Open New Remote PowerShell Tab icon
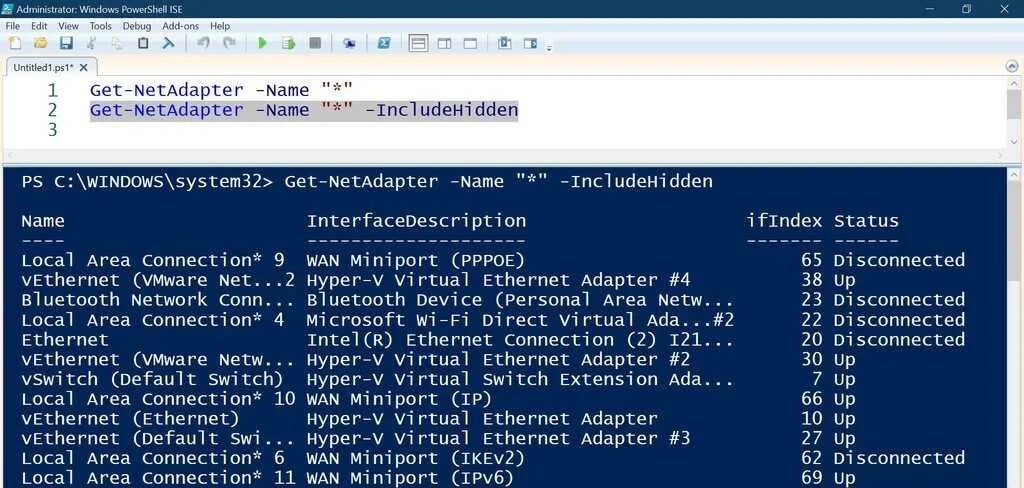This screenshot has width=1024, height=488. (x=349, y=44)
